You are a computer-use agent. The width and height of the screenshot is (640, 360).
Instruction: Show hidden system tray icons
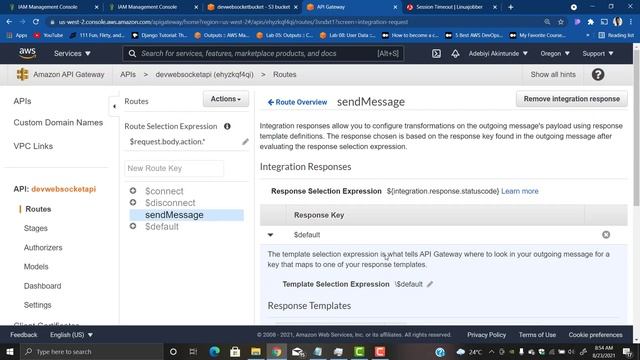(x=491, y=351)
